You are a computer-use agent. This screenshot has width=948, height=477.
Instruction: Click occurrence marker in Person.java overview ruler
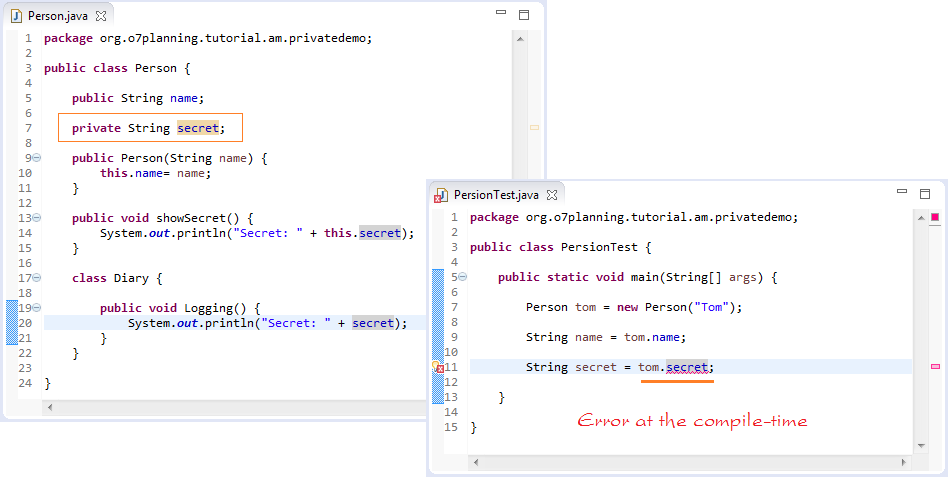coord(534,128)
